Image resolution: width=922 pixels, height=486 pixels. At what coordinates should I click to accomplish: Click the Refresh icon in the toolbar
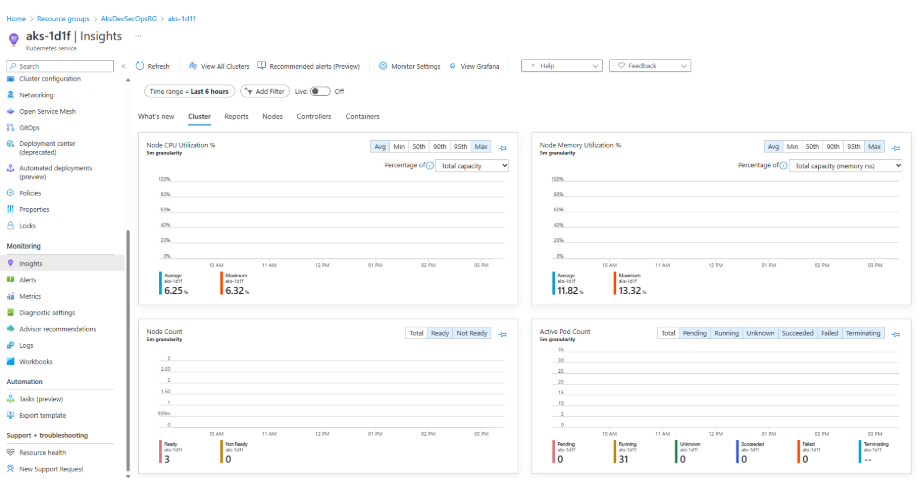140,66
